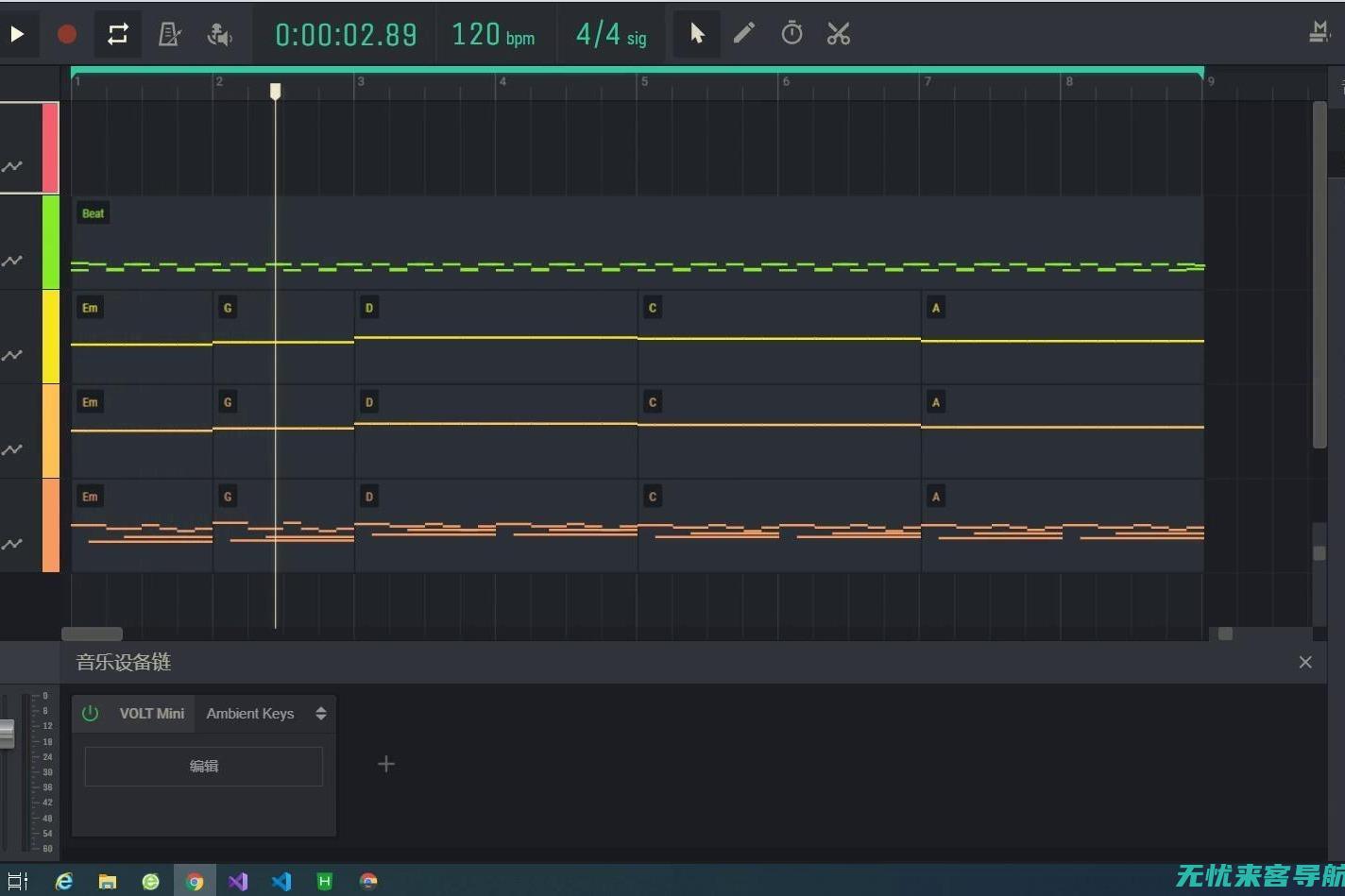
Task: Select the A clip on the bottom arpeggio track
Action: 1063,526
